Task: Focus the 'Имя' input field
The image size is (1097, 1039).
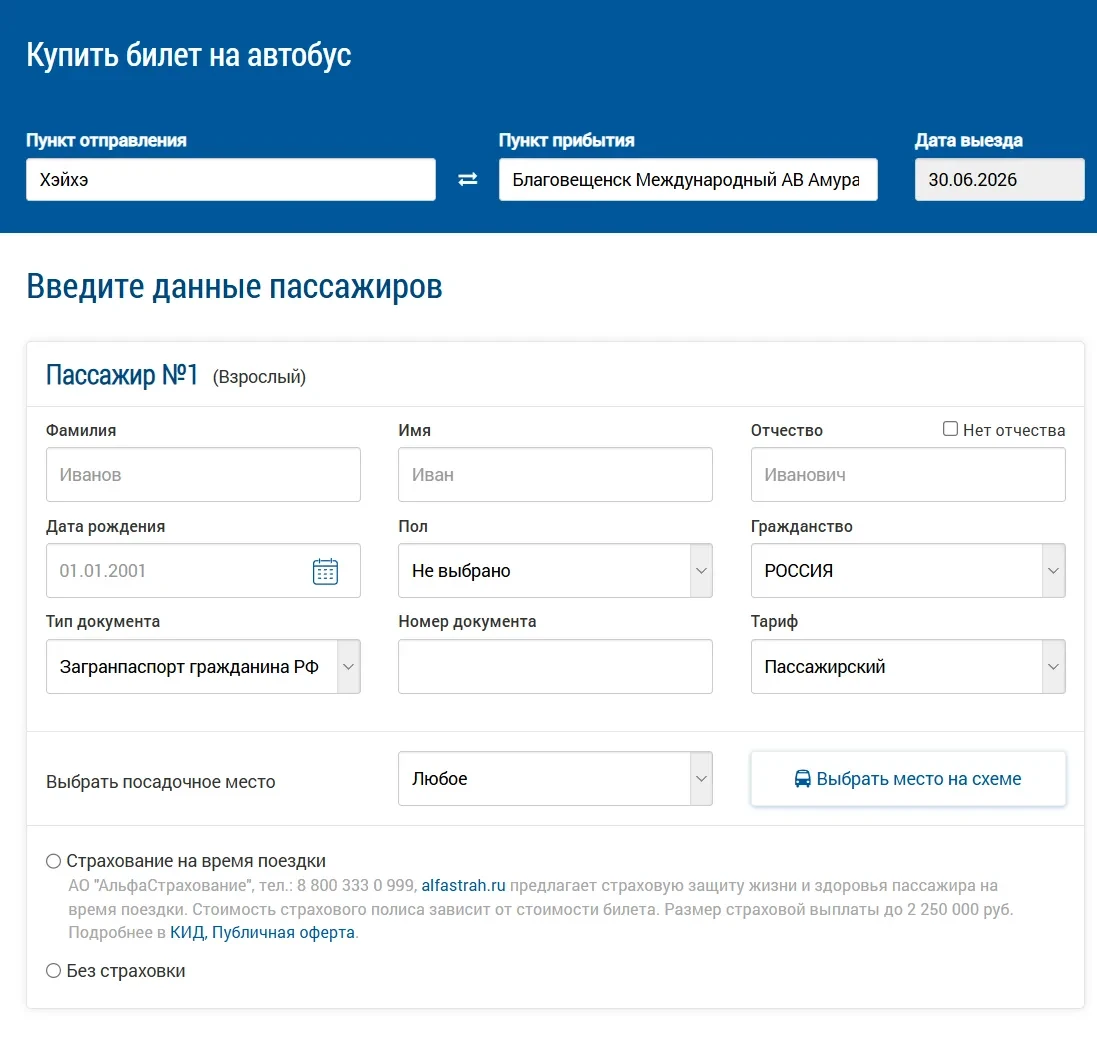Action: 555,474
